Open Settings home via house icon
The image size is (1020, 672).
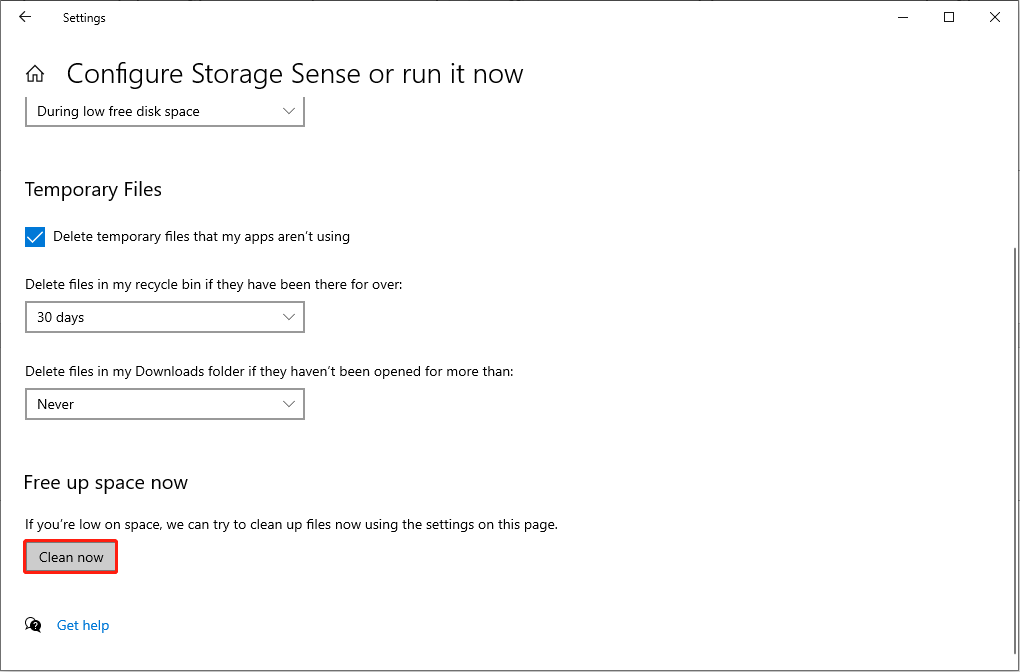(34, 74)
